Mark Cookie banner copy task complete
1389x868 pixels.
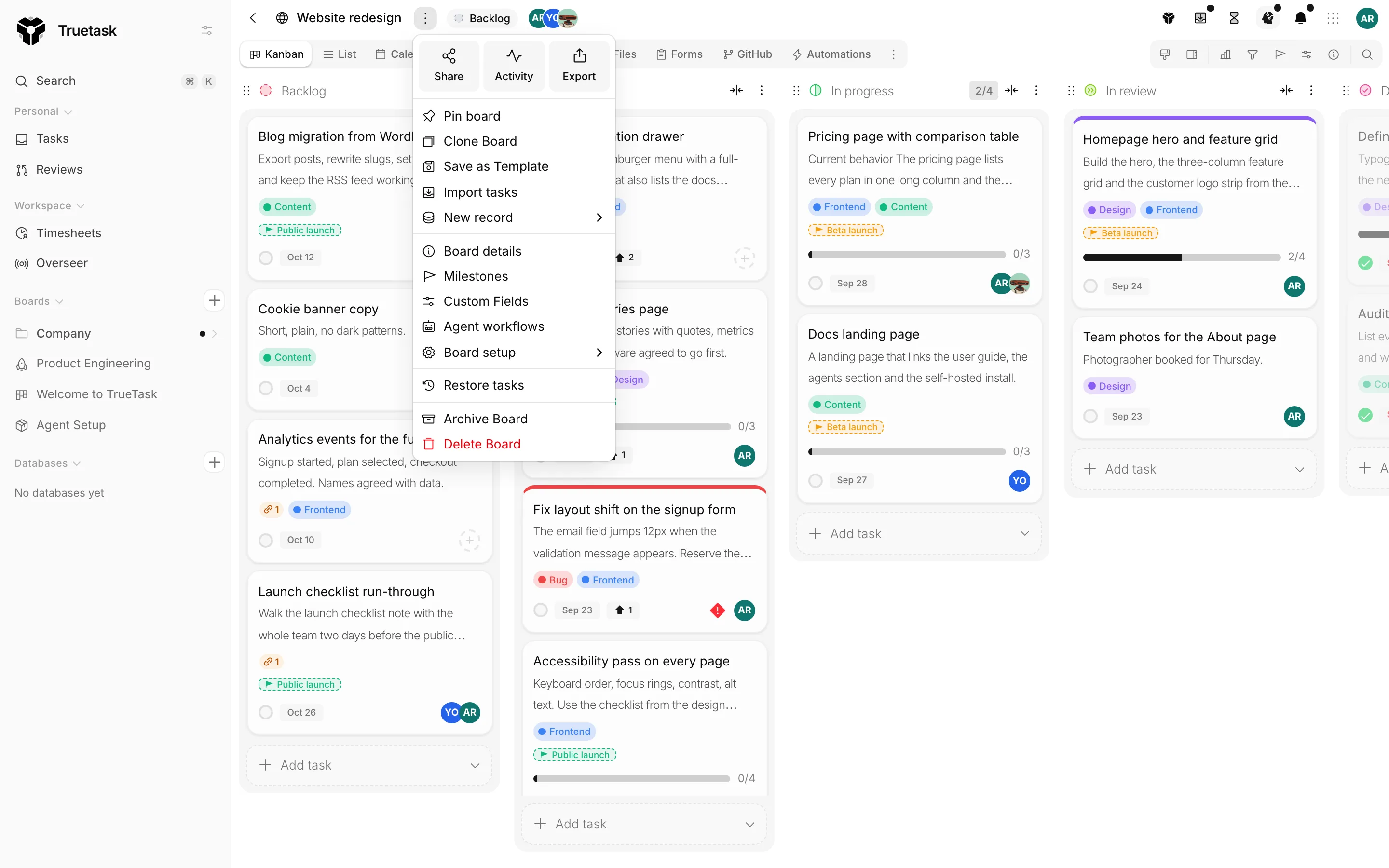265,388
